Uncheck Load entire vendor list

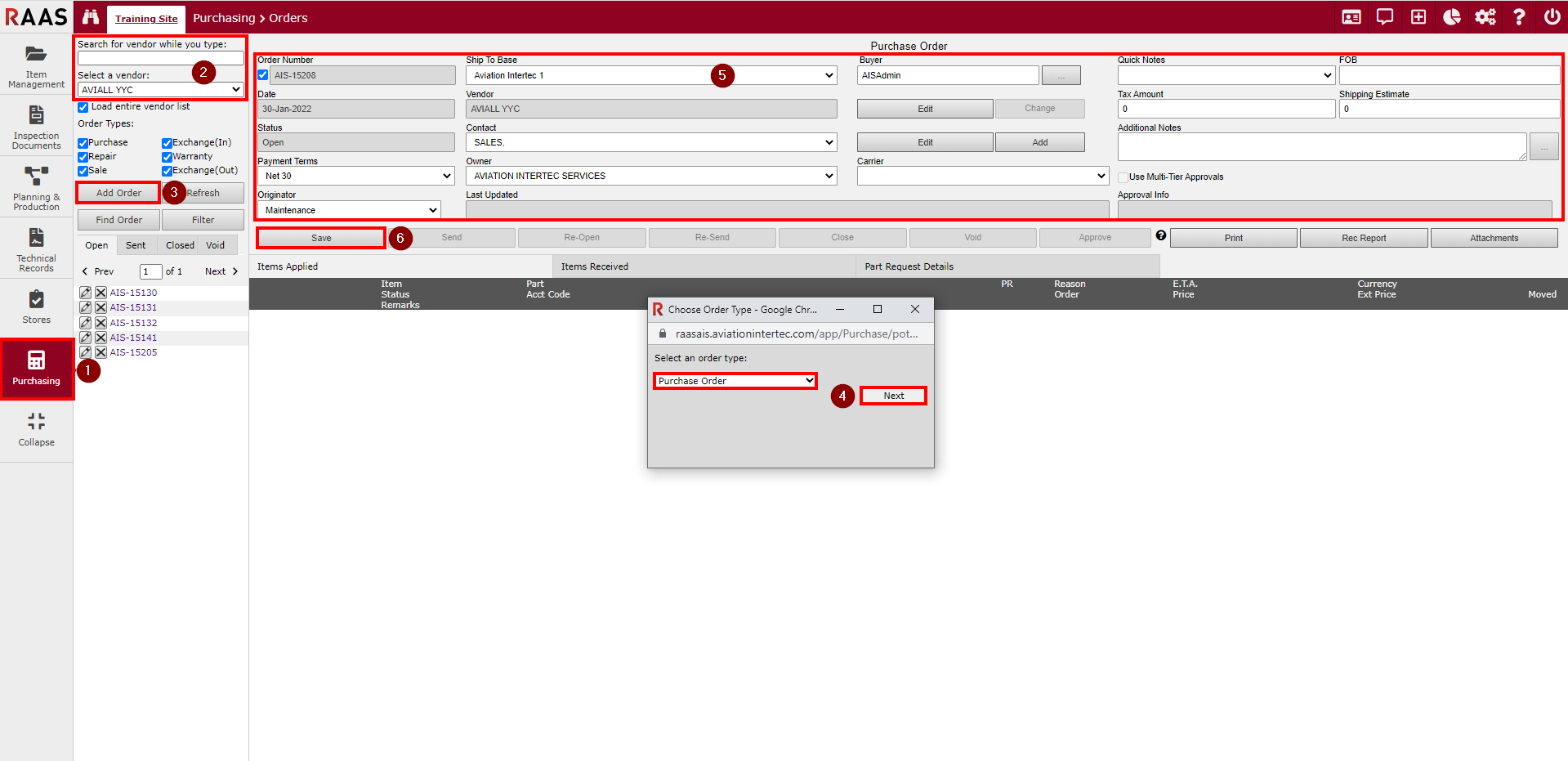point(83,107)
